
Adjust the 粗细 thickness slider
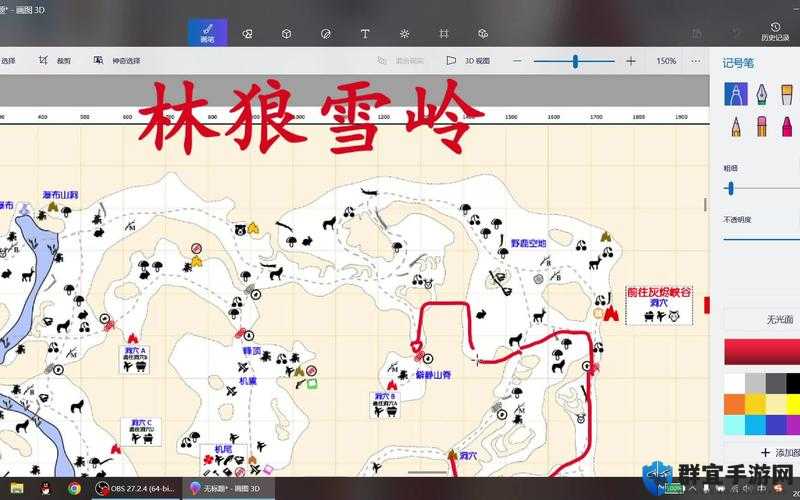click(x=731, y=189)
